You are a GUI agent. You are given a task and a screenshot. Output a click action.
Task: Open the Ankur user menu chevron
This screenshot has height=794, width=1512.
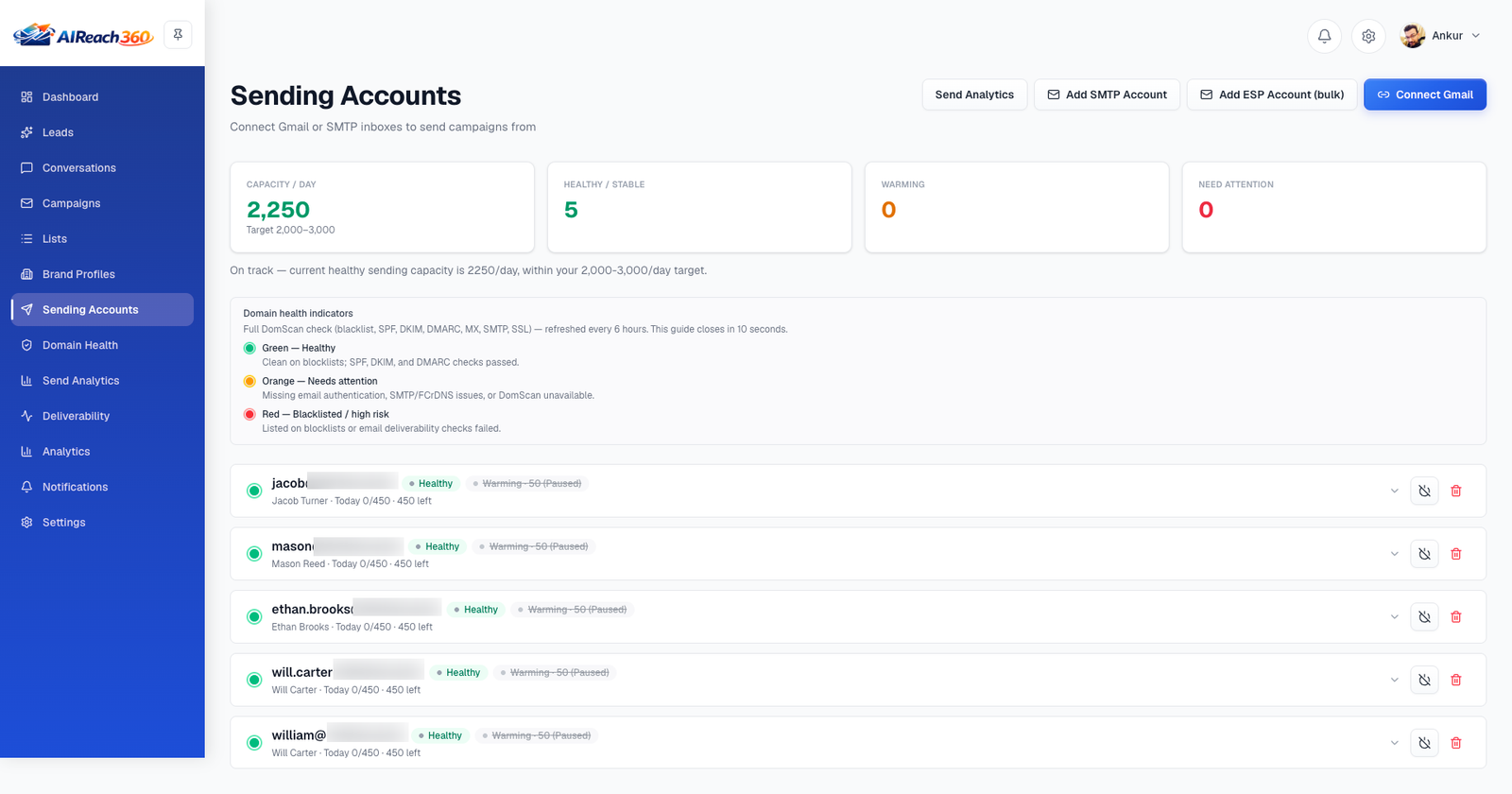tap(1476, 36)
